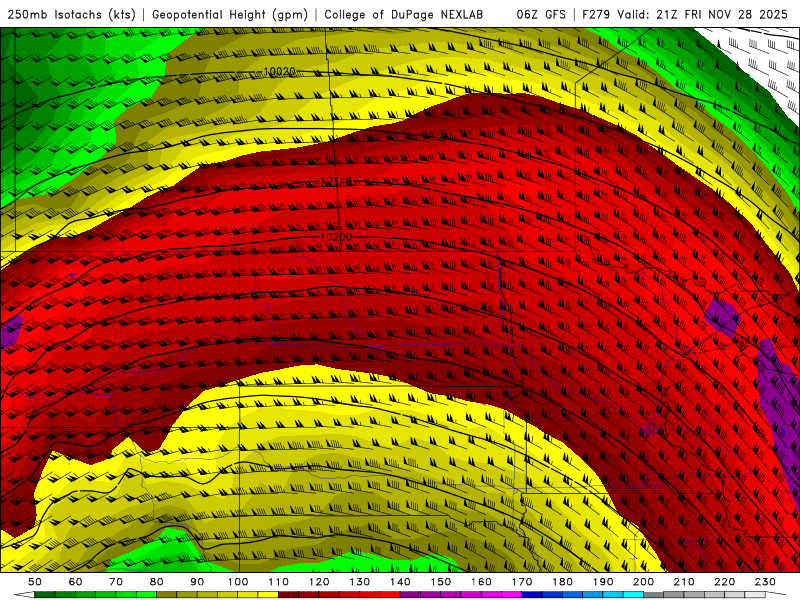Image resolution: width=800 pixels, height=600 pixels.
Task: Click the 150 value on color scale
Action: [x=441, y=582]
